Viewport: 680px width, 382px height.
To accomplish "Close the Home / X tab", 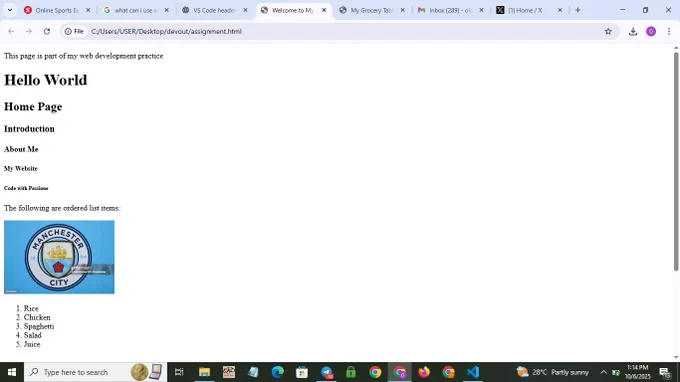I will [560, 10].
